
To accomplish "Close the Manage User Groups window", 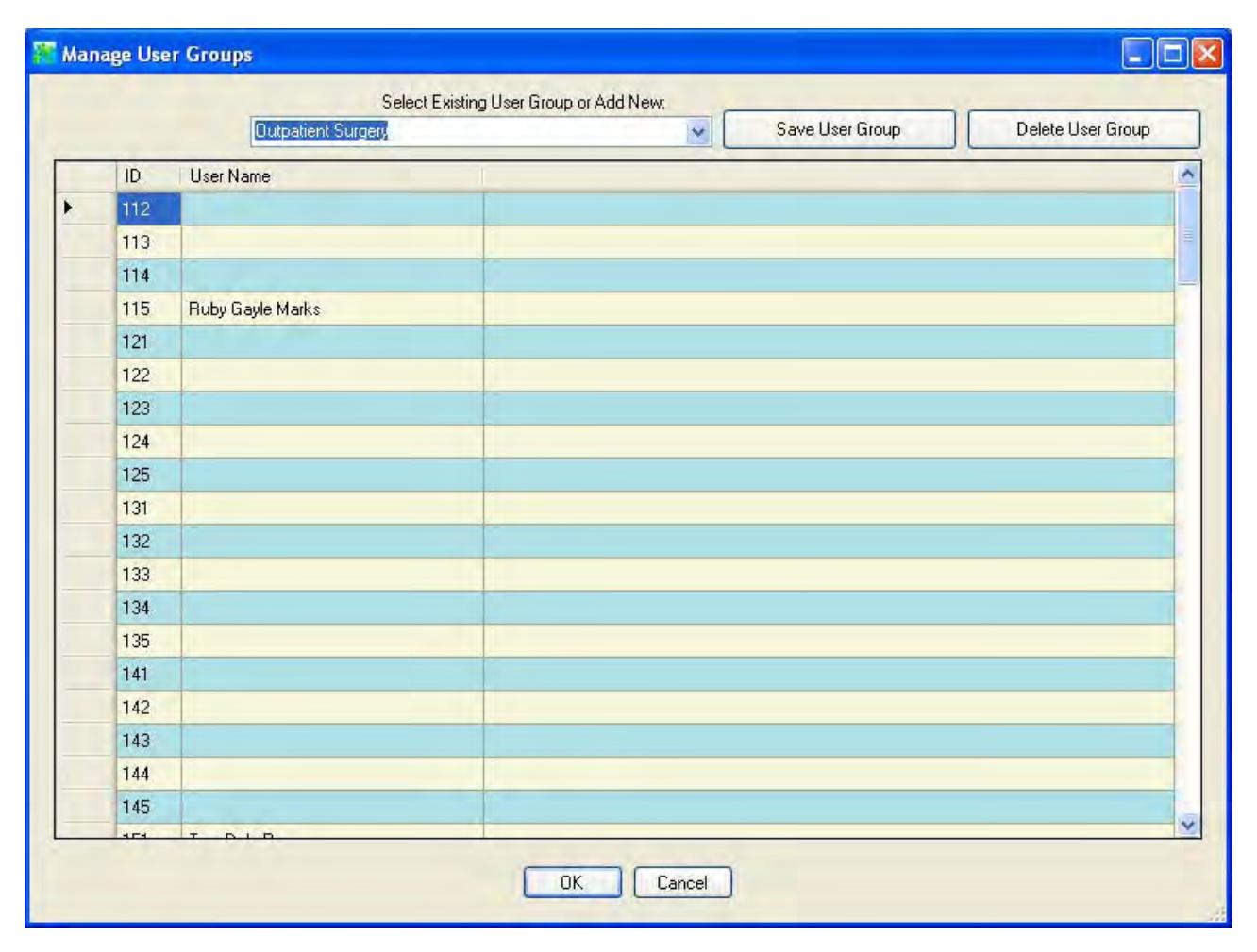I will pos(1207,54).
